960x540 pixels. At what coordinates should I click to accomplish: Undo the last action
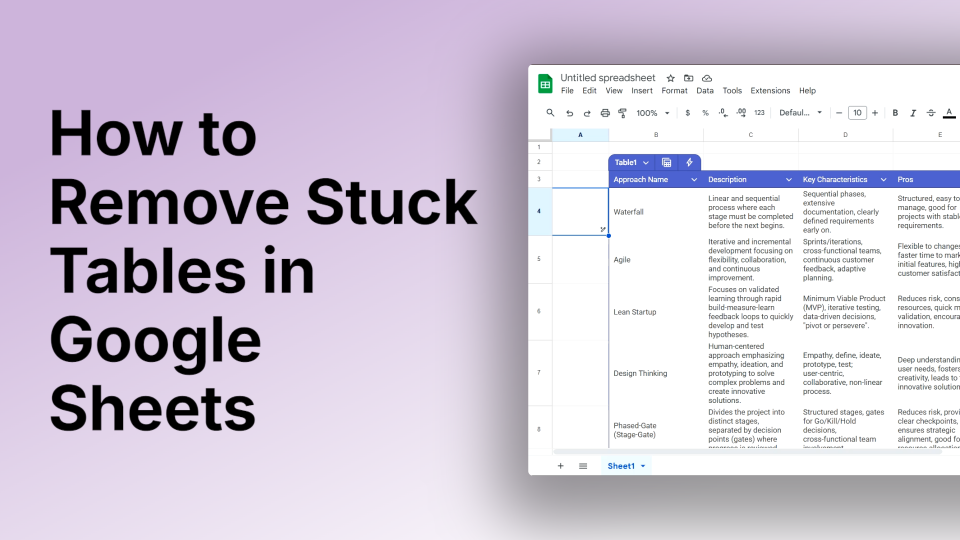(x=569, y=113)
